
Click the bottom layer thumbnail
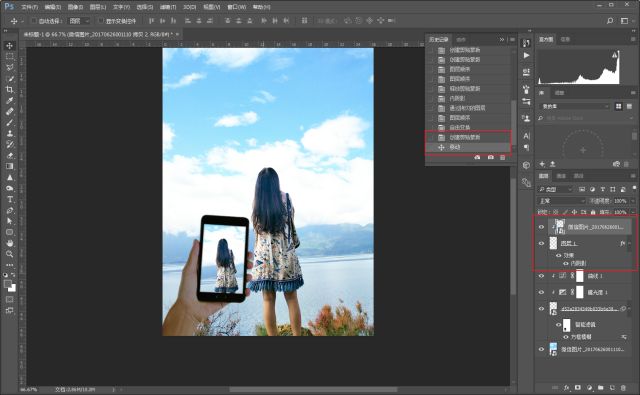pyautogui.click(x=553, y=349)
